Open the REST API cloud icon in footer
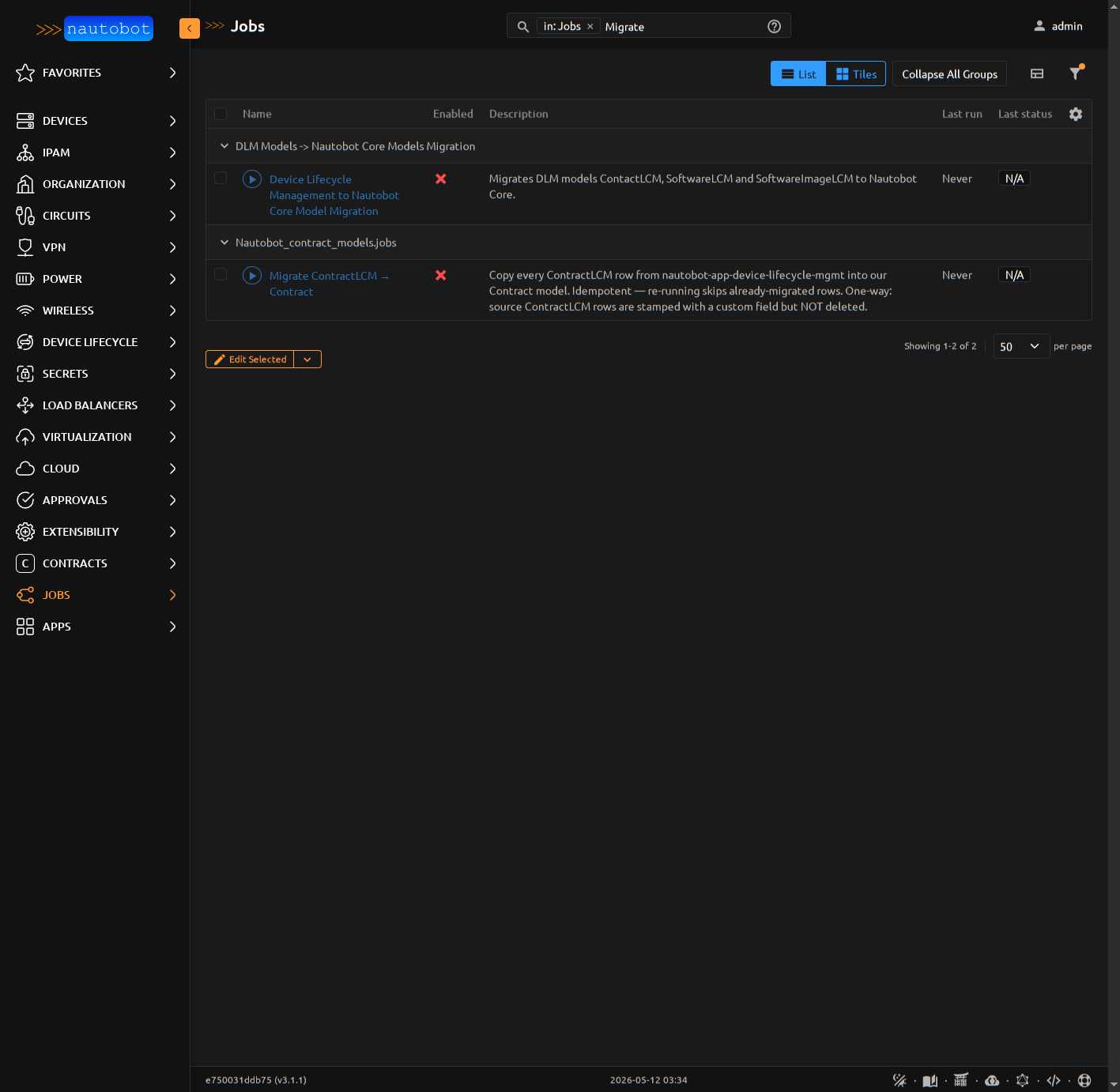The width and height of the screenshot is (1120, 1092). 992,1080
